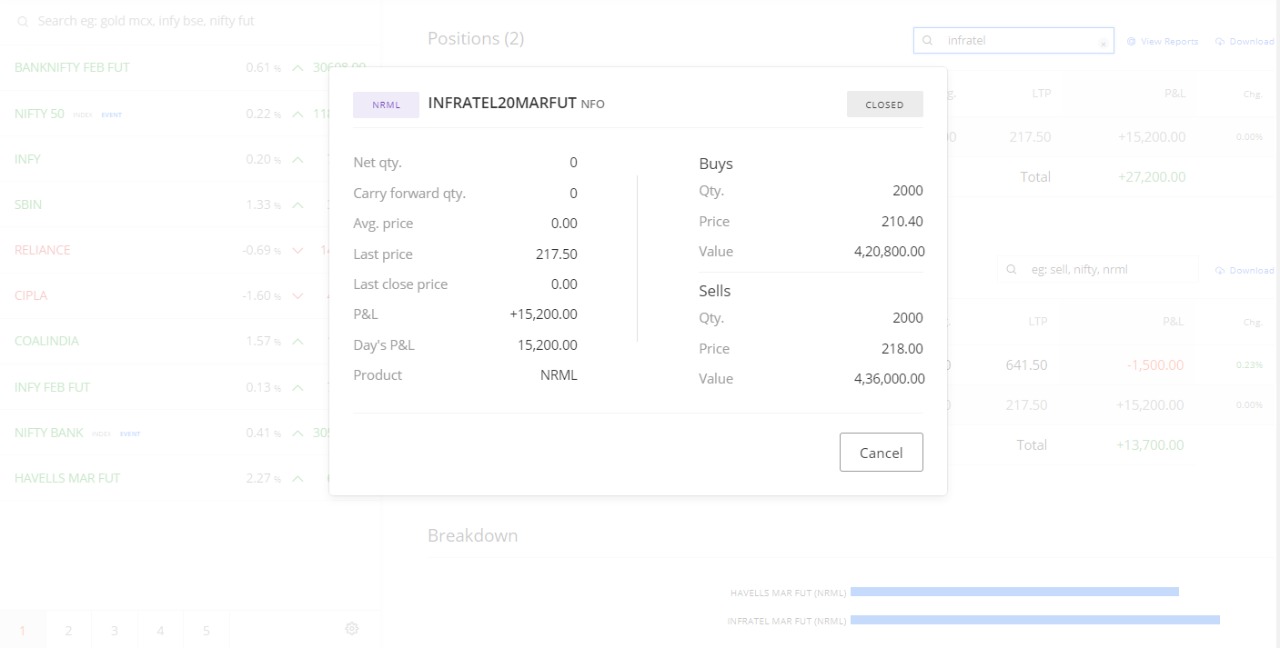This screenshot has height=648, width=1280.
Task: Click the up arrow beside COALINDIA
Action: pyautogui.click(x=297, y=342)
